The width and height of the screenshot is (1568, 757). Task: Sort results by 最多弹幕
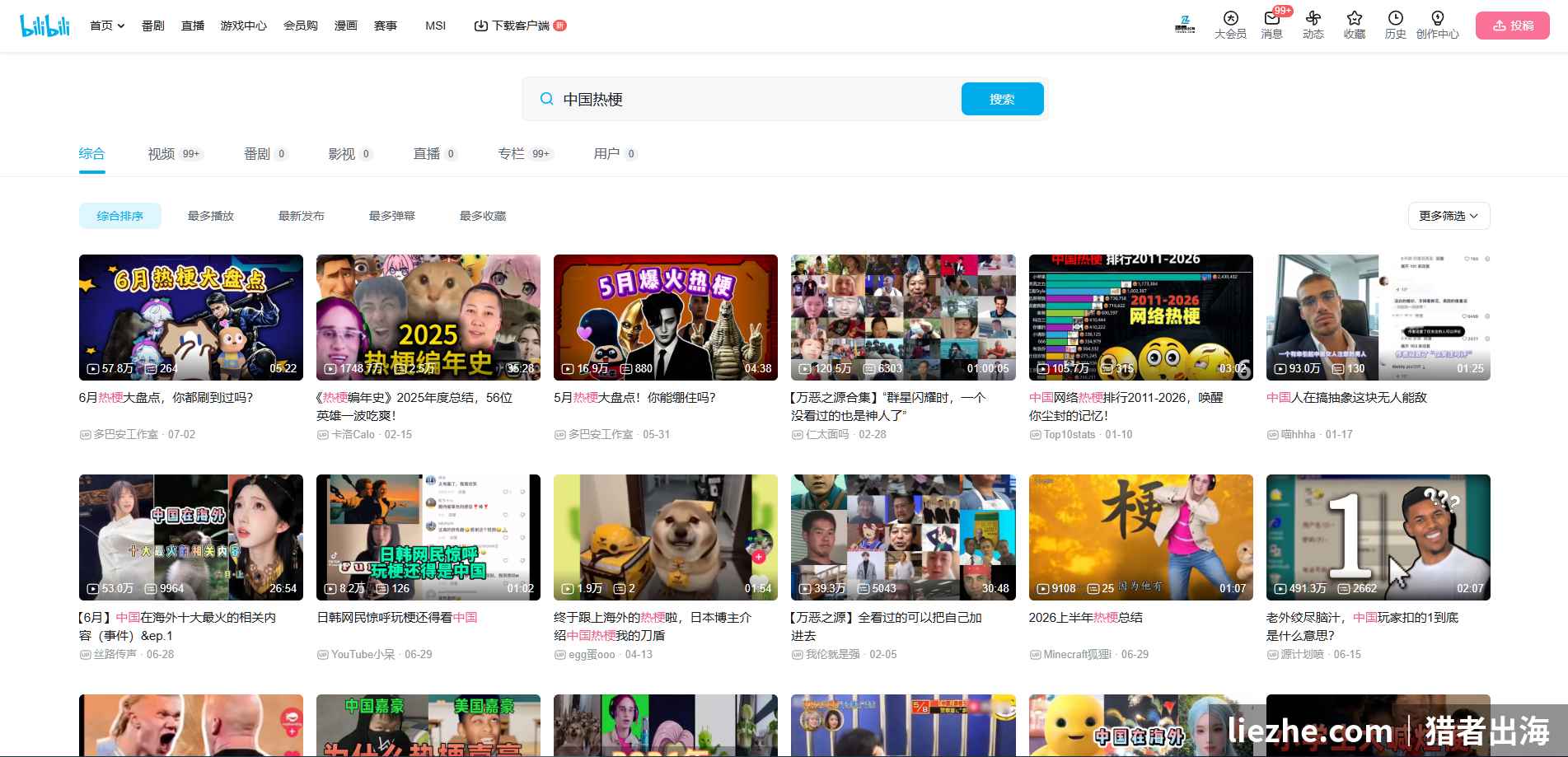(392, 216)
